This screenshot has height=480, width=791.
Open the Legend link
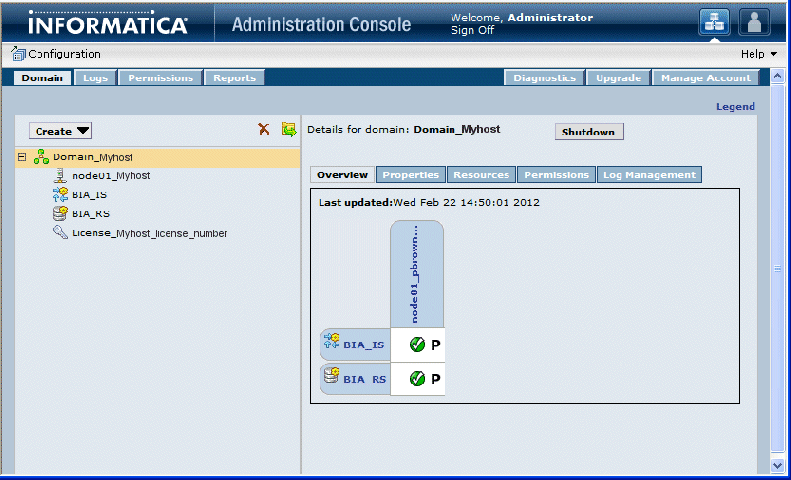pyautogui.click(x=735, y=106)
